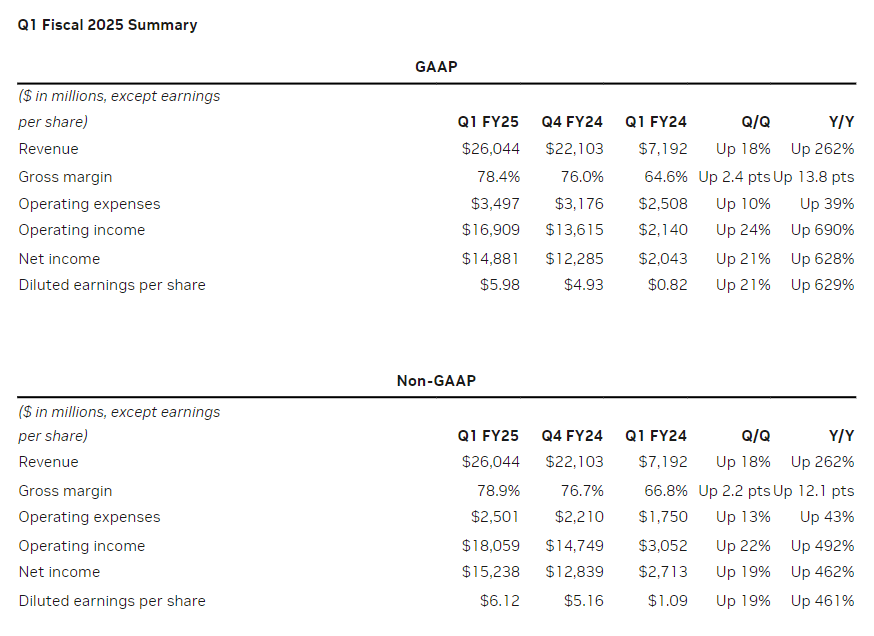Click Non-GAAP diluted EPS $6.12 value
Screen dimensions: 874x636
(499, 601)
